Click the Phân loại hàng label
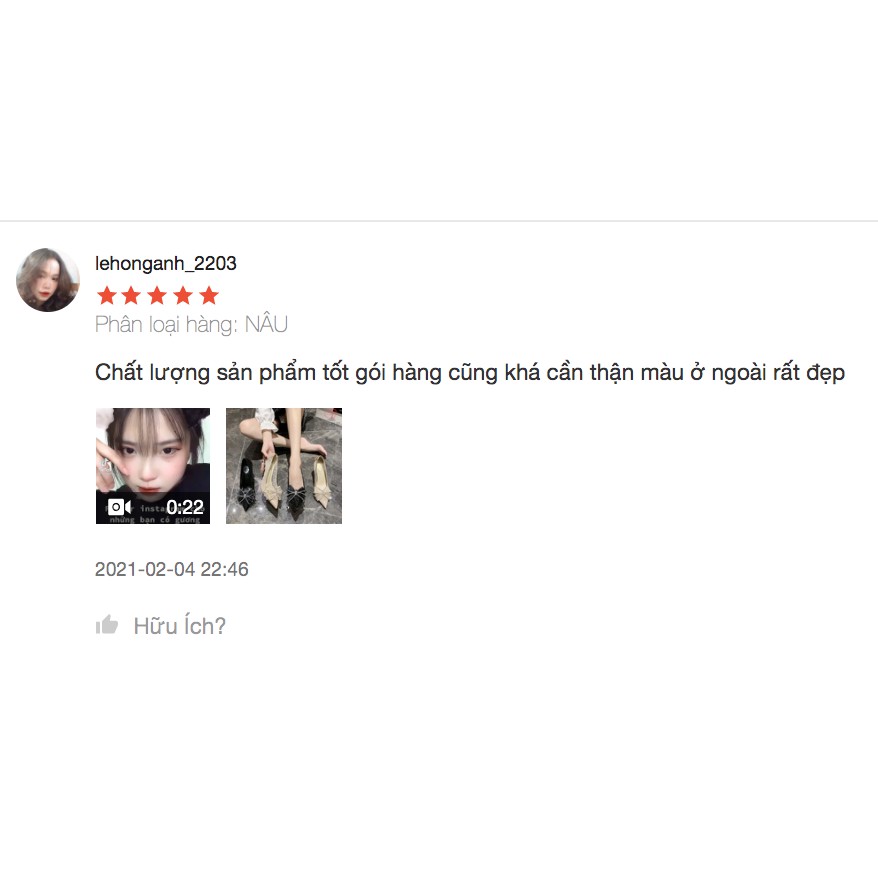 point(167,325)
